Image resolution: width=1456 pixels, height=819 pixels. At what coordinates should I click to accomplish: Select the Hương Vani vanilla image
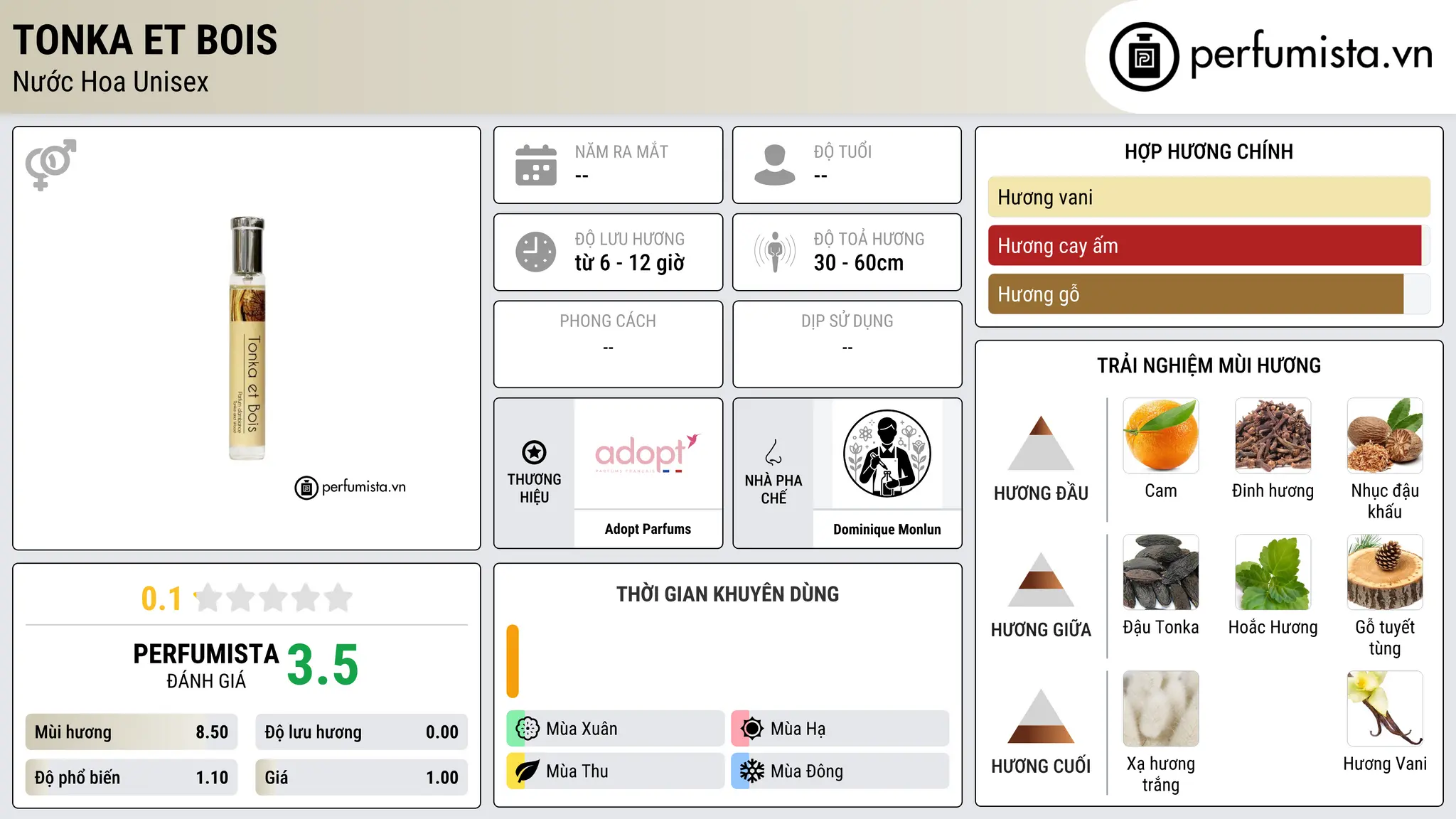pyautogui.click(x=1385, y=709)
